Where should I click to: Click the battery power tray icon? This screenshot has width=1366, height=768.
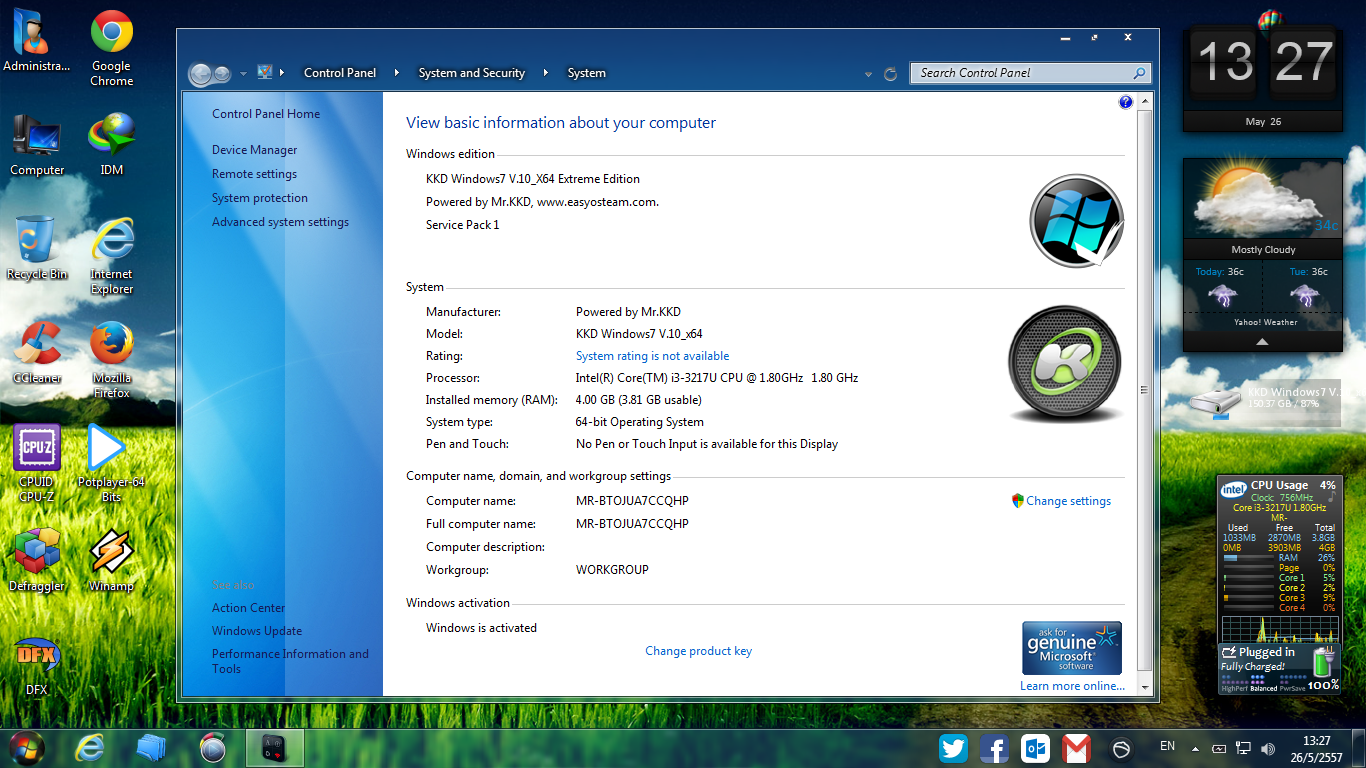[1219, 748]
